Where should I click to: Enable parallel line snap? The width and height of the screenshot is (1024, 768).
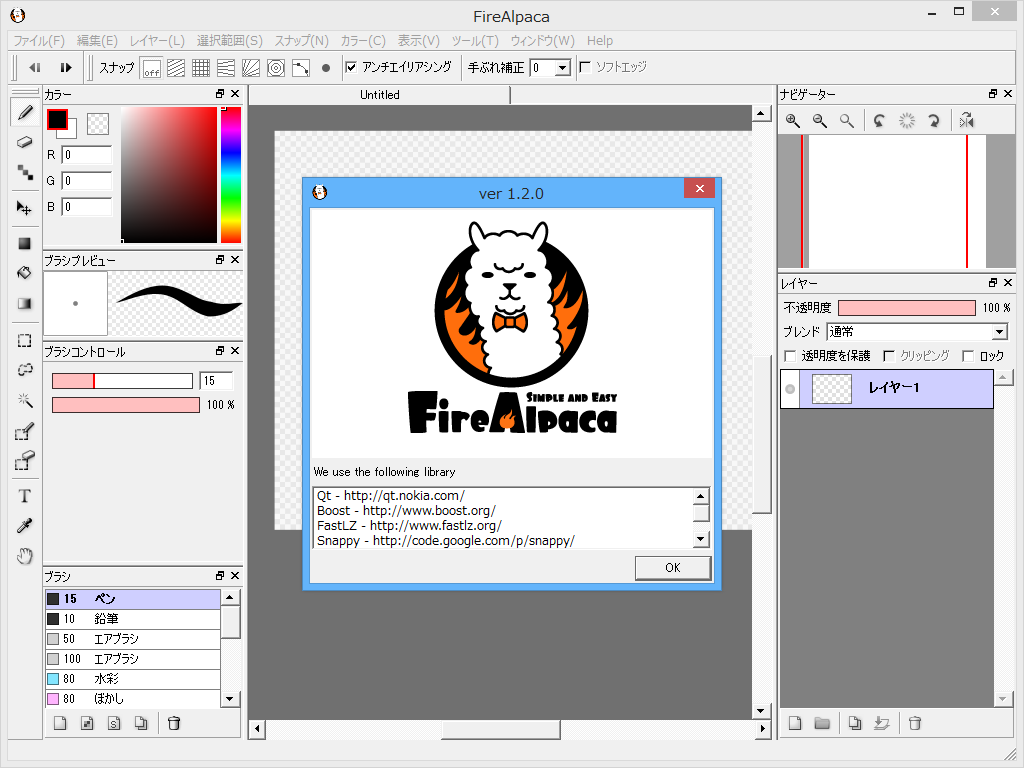[x=176, y=68]
